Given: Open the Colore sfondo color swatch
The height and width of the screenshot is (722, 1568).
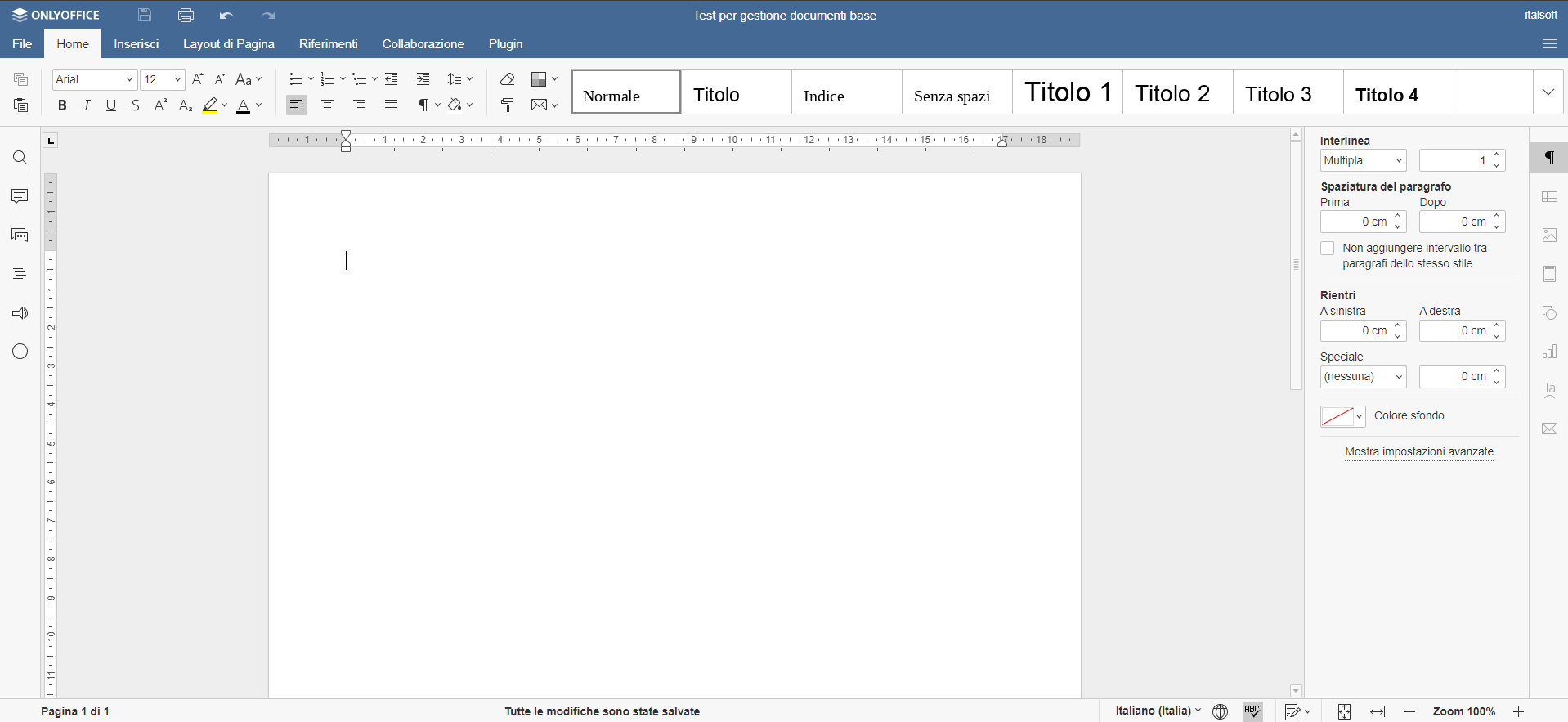Looking at the screenshot, I should click(x=1342, y=416).
